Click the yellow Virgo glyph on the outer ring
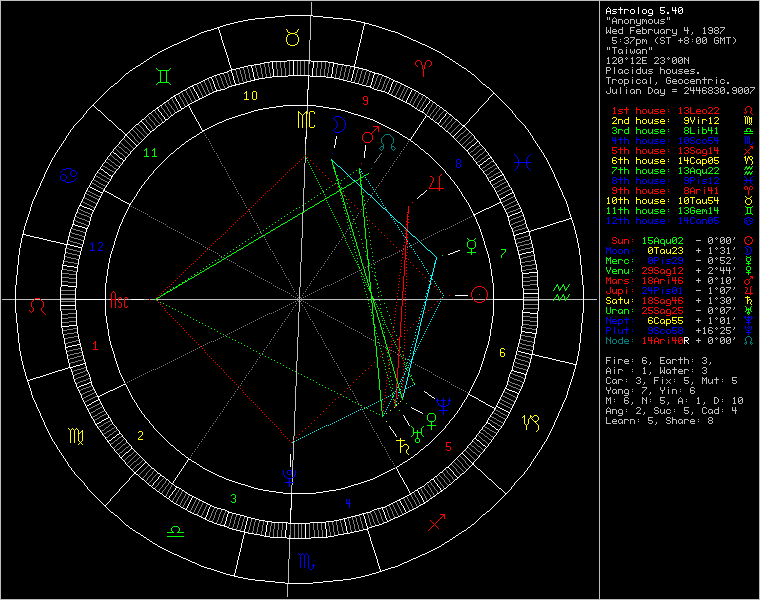The height and width of the screenshot is (600, 760). click(x=76, y=436)
